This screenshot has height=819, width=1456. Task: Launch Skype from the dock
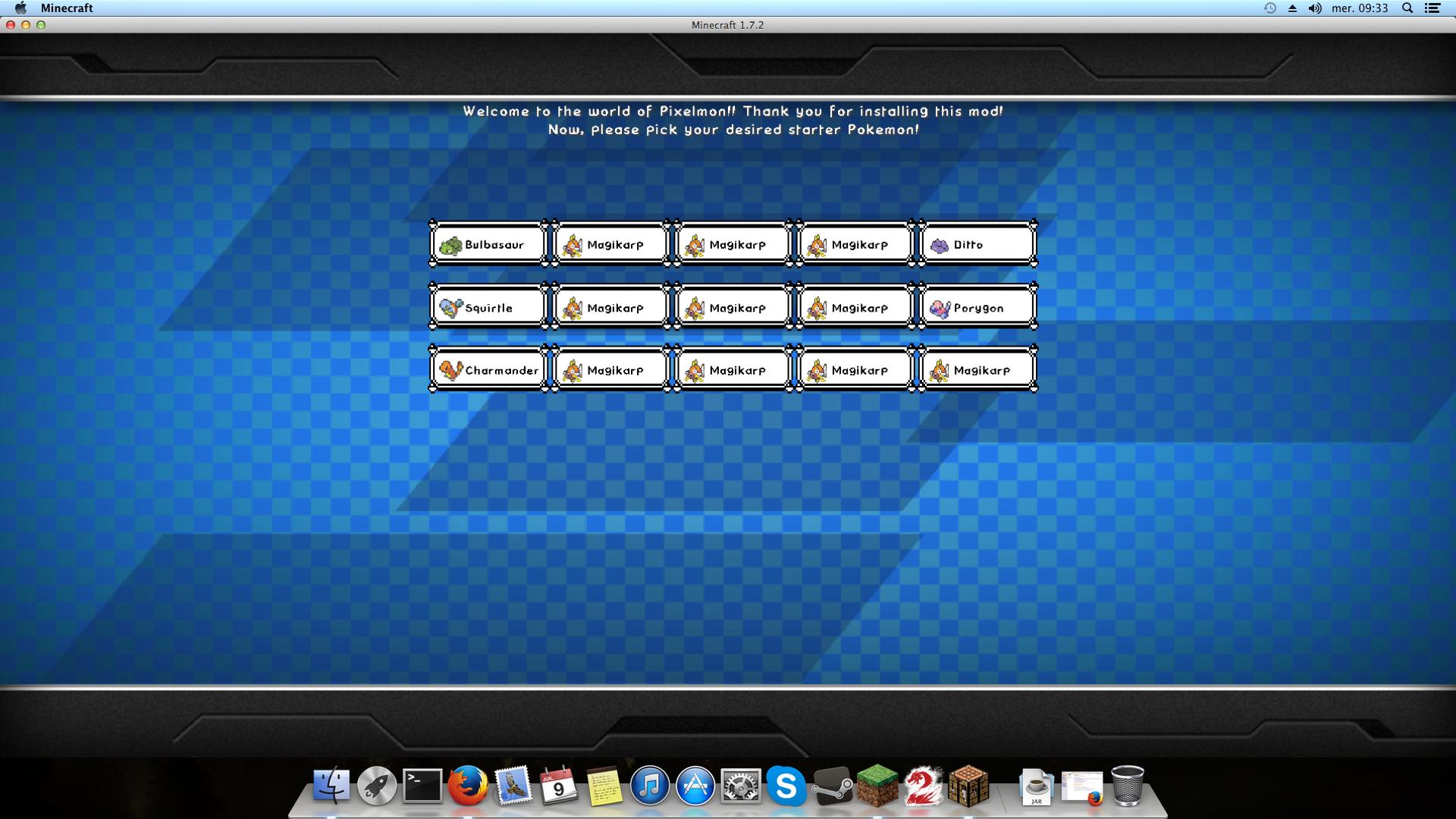point(786,786)
